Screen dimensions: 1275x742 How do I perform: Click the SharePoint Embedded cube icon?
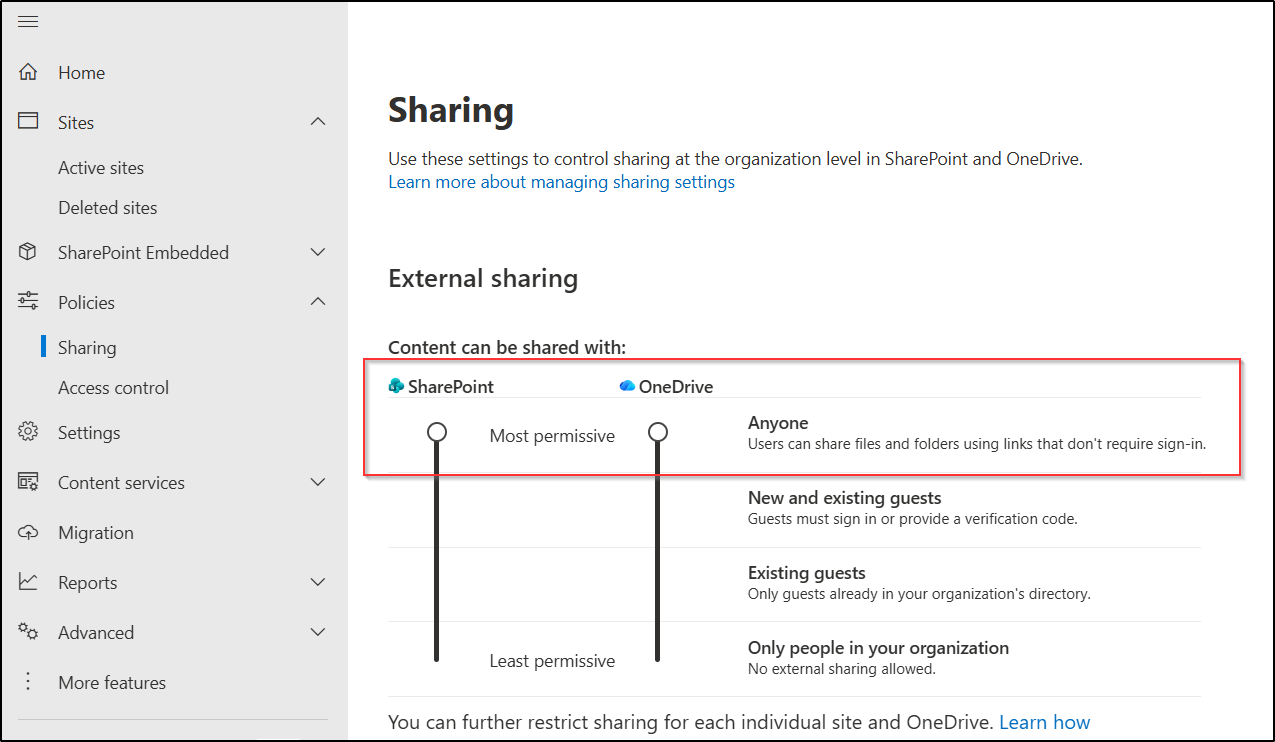[28, 252]
